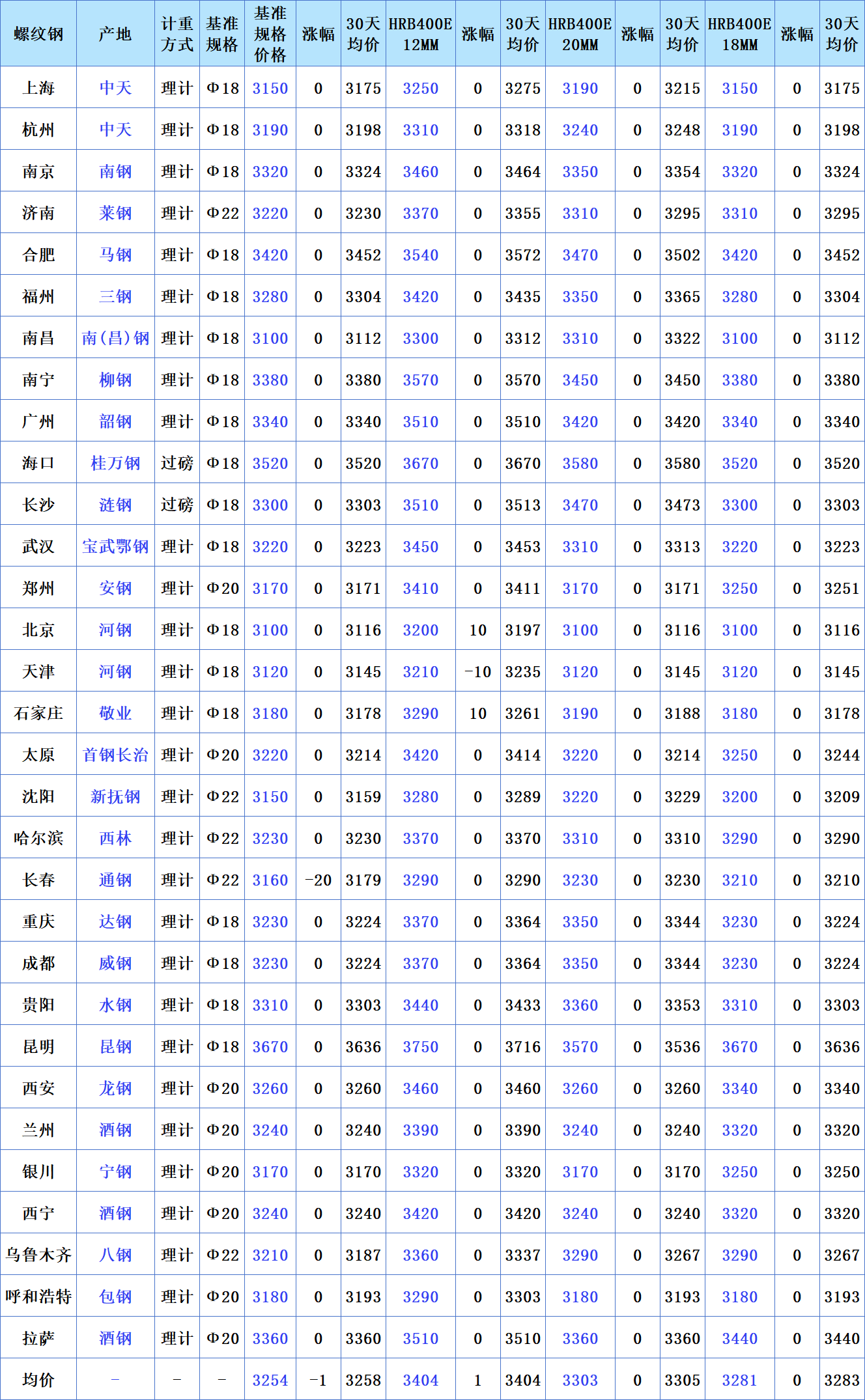Screen dimensions: 865x1400
Task: Click 酒钢 in the 拉萨 row
Action: tap(115, 1338)
